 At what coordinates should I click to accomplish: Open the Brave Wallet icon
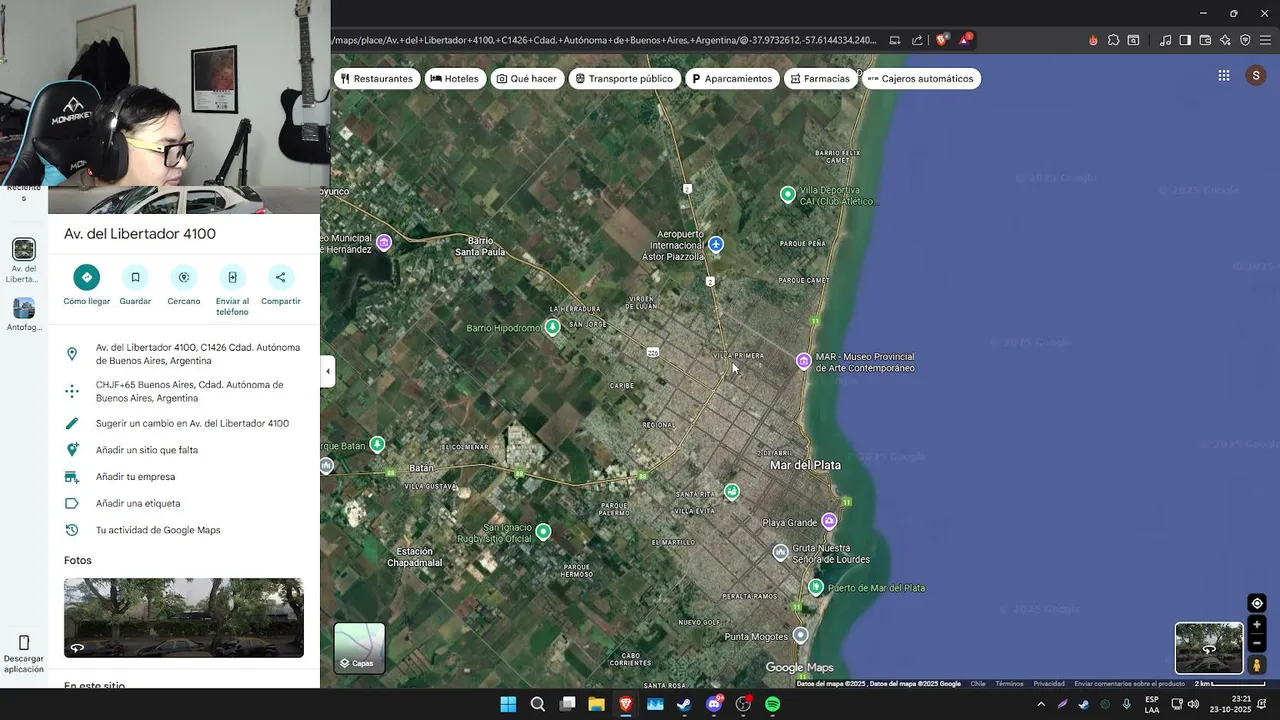(x=1205, y=40)
